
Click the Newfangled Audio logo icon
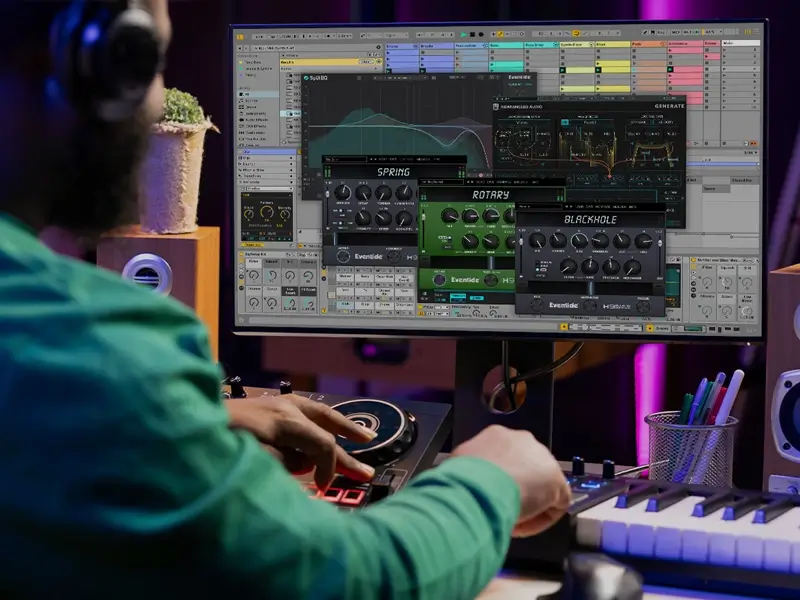click(x=496, y=107)
